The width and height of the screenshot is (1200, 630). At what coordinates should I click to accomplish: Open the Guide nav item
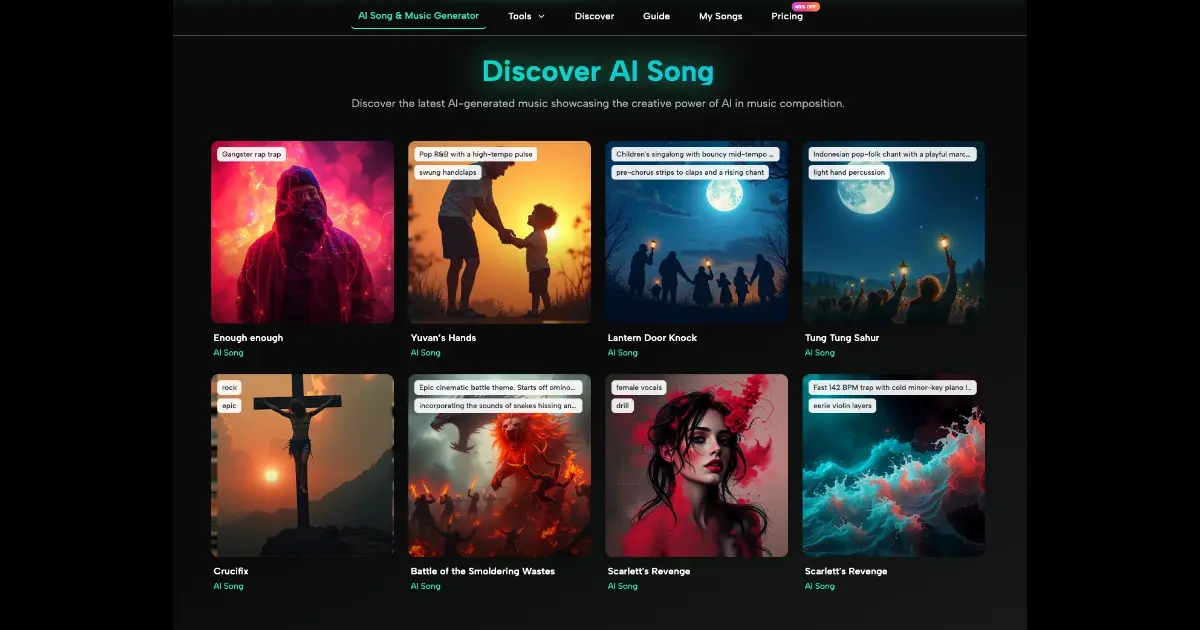[x=656, y=16]
